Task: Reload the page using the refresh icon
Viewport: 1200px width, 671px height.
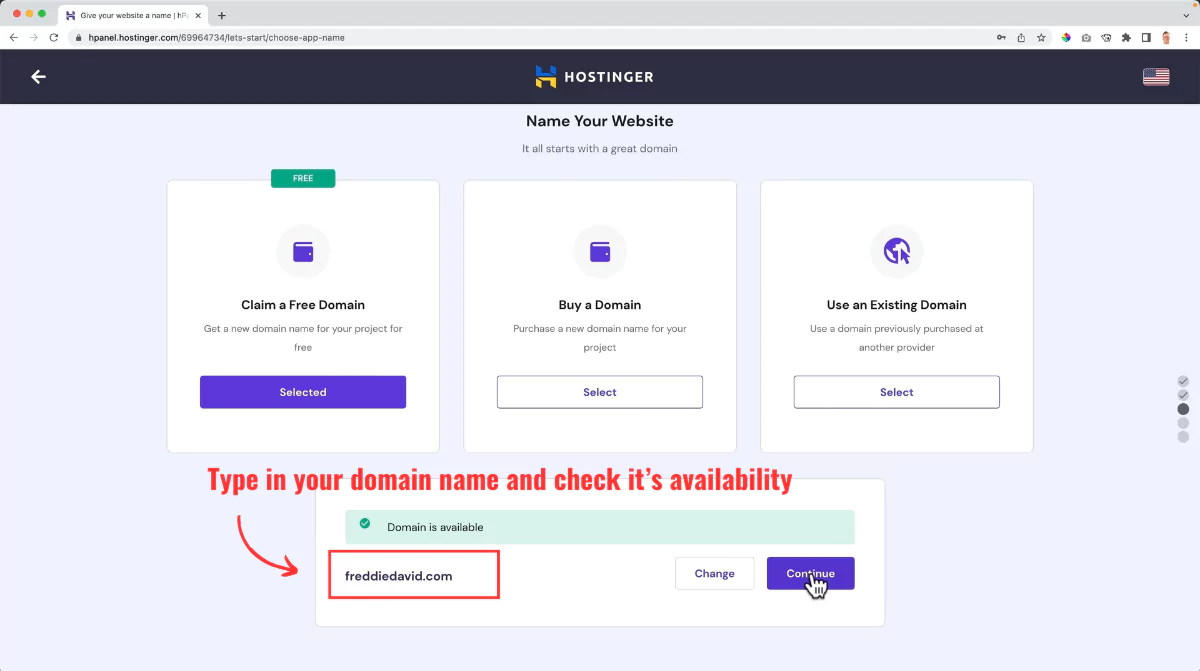Action: pos(54,37)
